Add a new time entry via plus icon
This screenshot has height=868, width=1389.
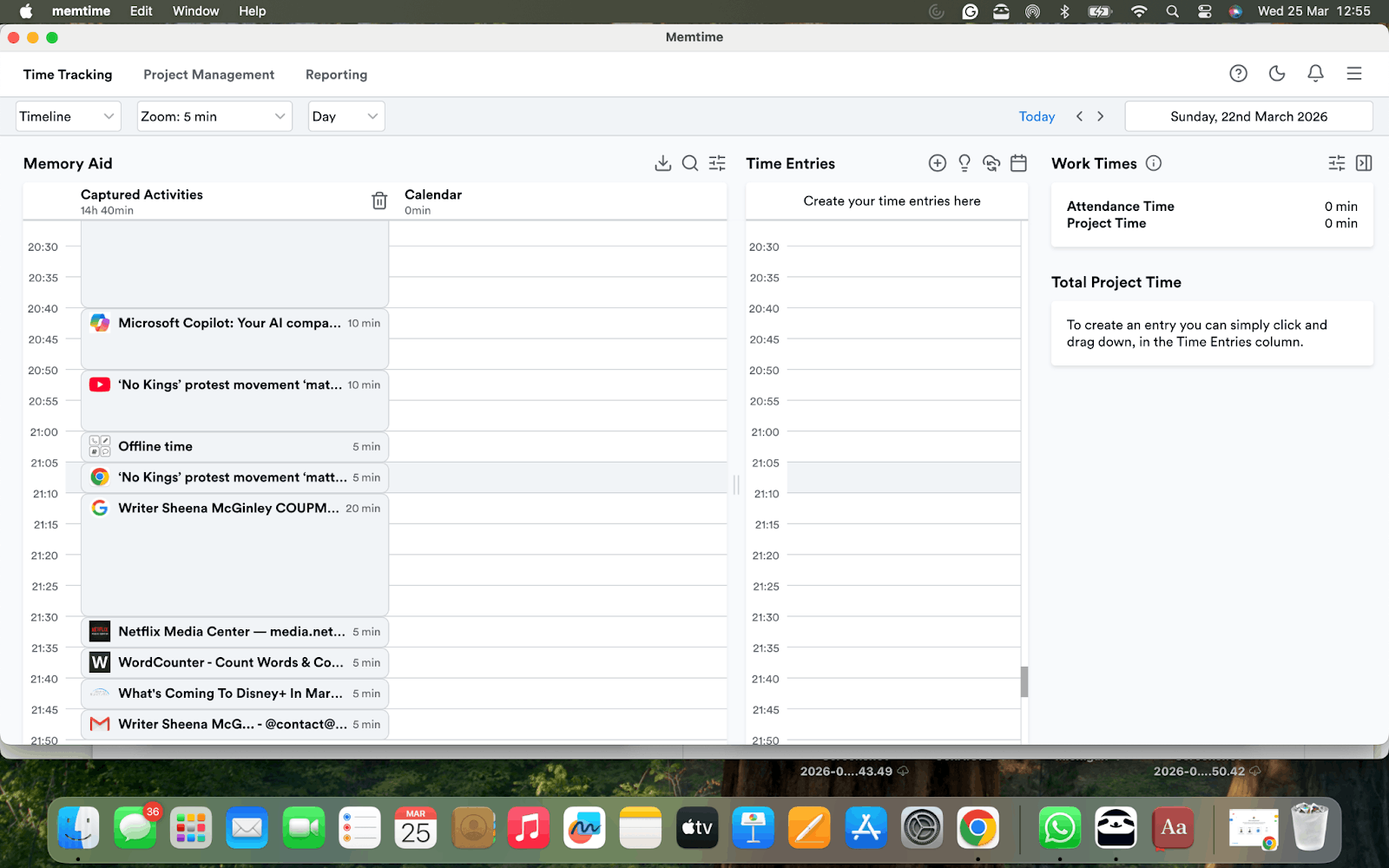(x=937, y=162)
